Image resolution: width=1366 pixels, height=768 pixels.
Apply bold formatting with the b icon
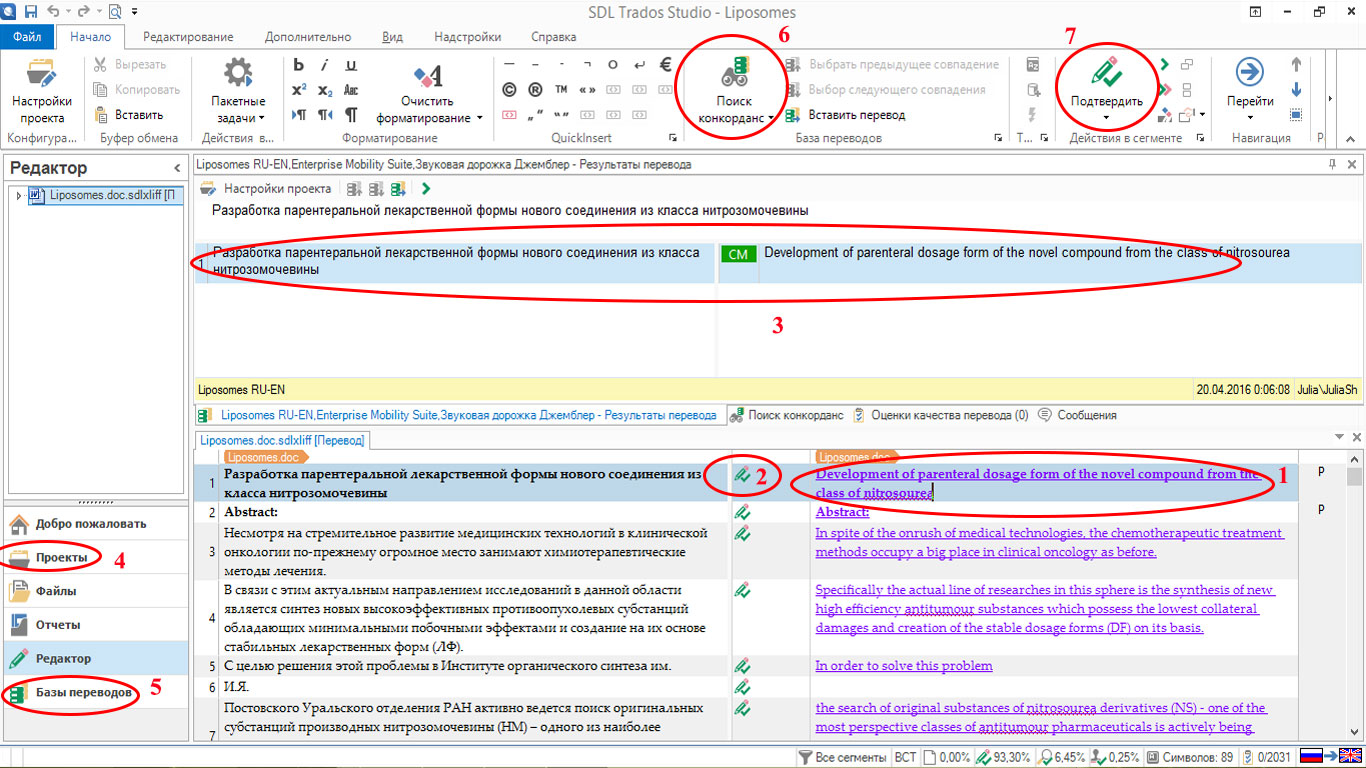click(x=299, y=65)
